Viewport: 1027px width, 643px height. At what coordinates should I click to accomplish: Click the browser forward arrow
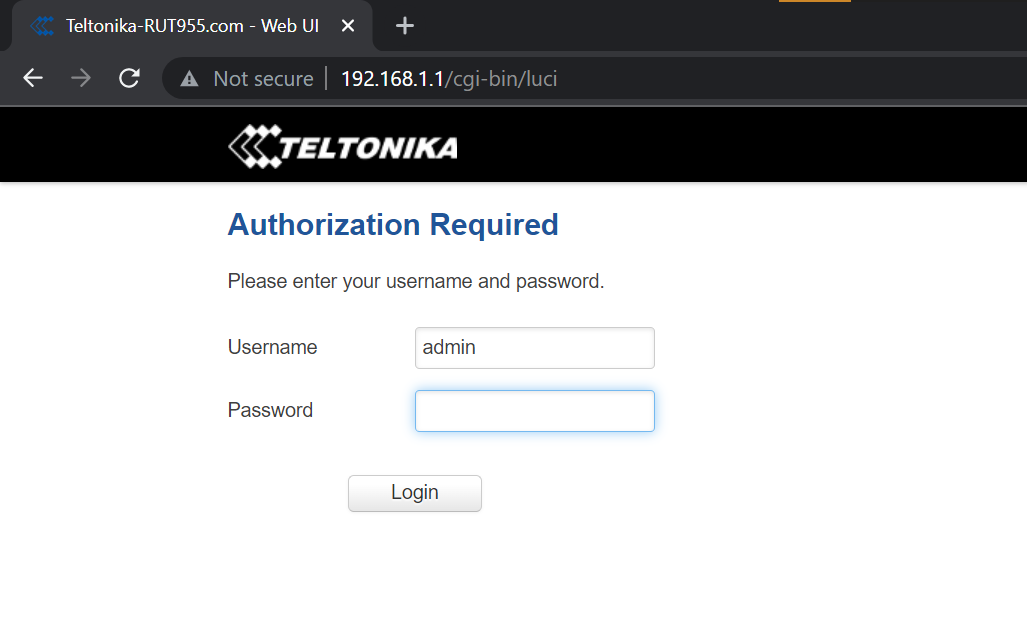[81, 79]
